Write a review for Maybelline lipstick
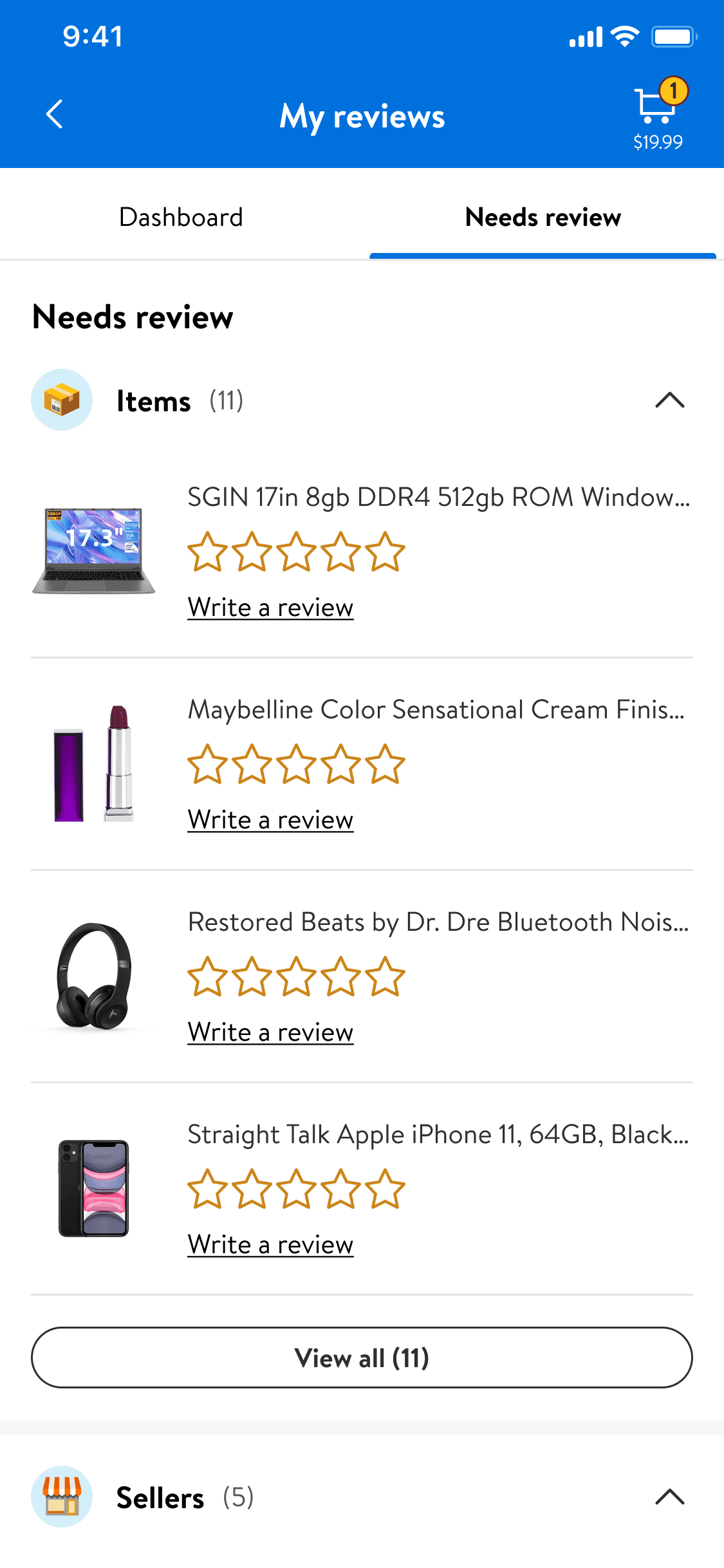Viewport: 724px width, 1568px height. (x=270, y=820)
